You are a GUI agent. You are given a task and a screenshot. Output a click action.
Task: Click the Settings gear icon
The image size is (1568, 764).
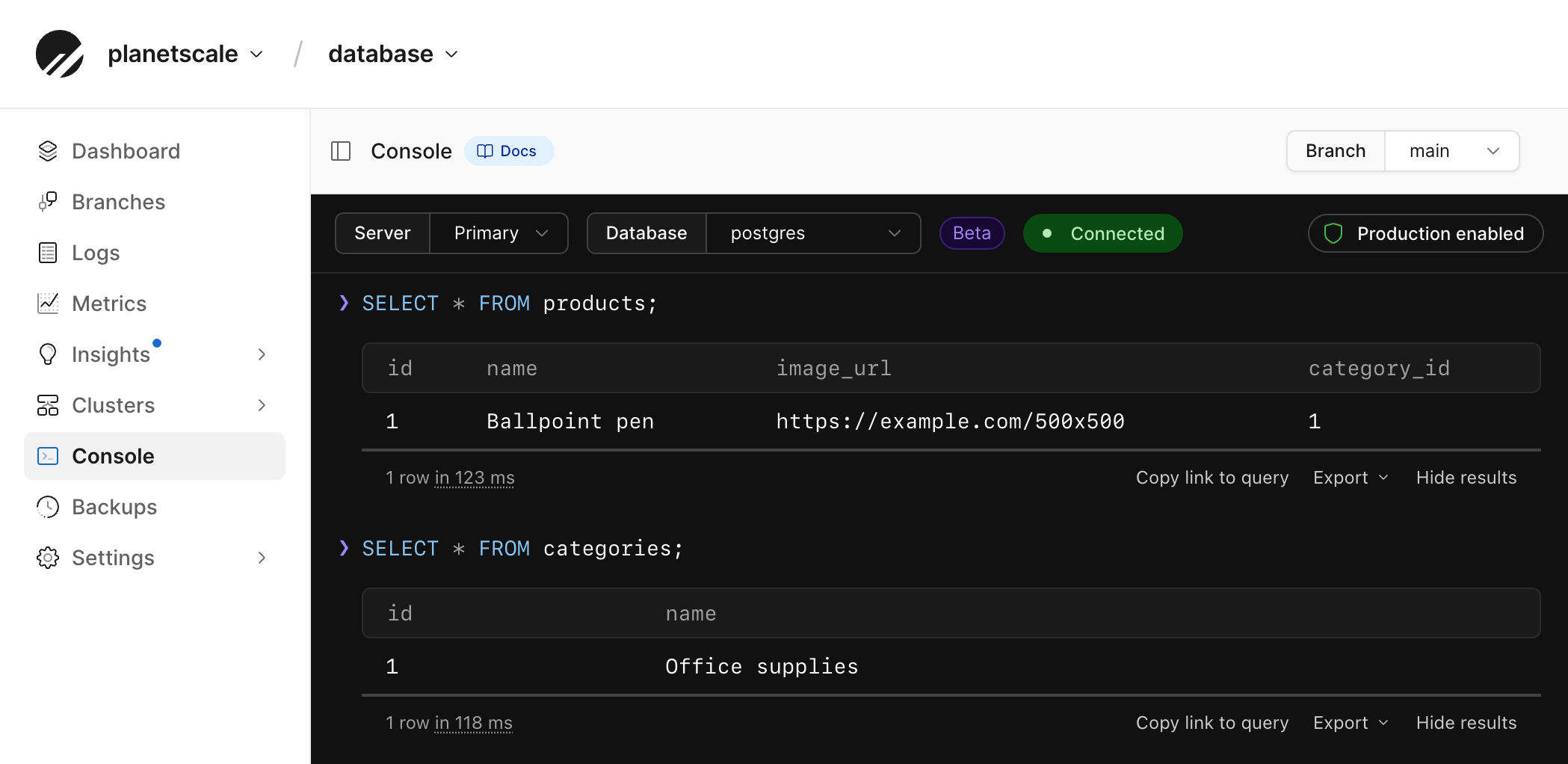click(48, 558)
